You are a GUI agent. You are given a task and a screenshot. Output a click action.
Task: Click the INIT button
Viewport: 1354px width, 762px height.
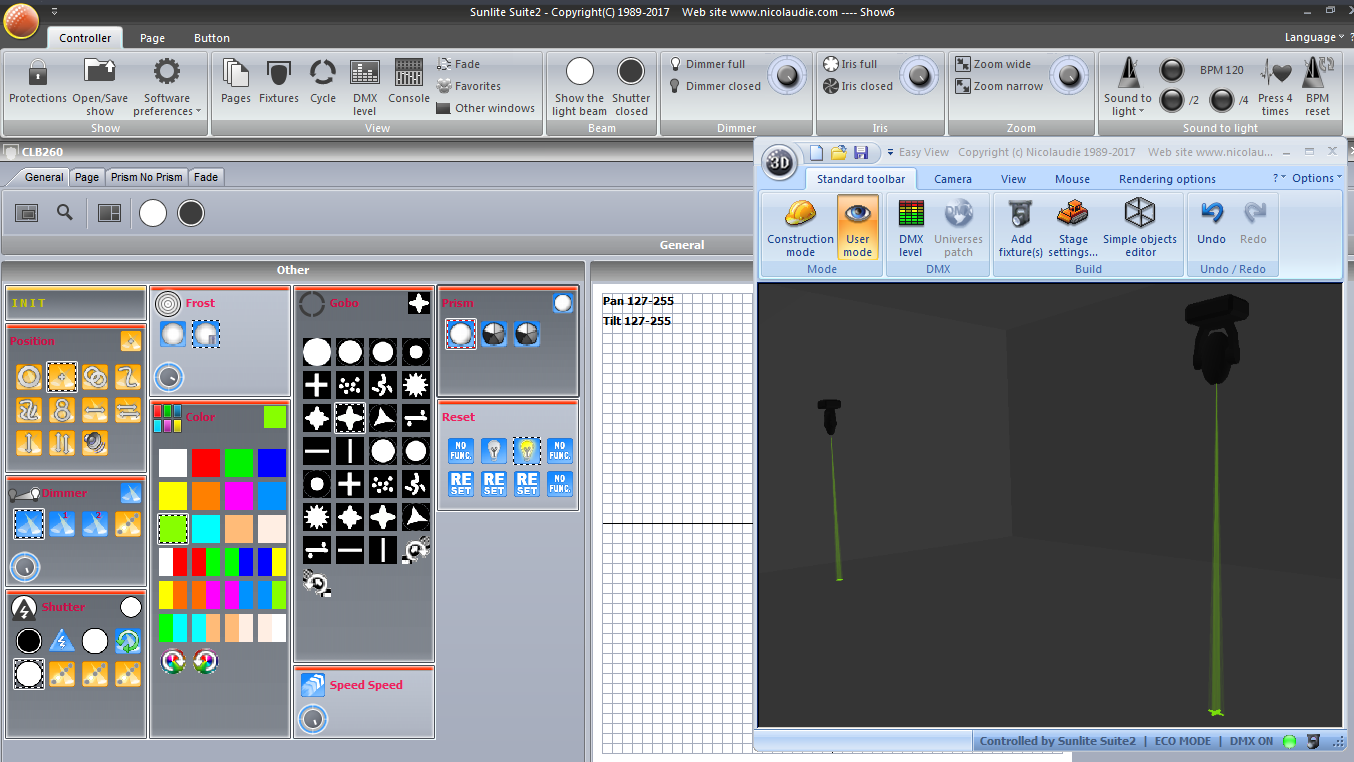click(x=76, y=303)
